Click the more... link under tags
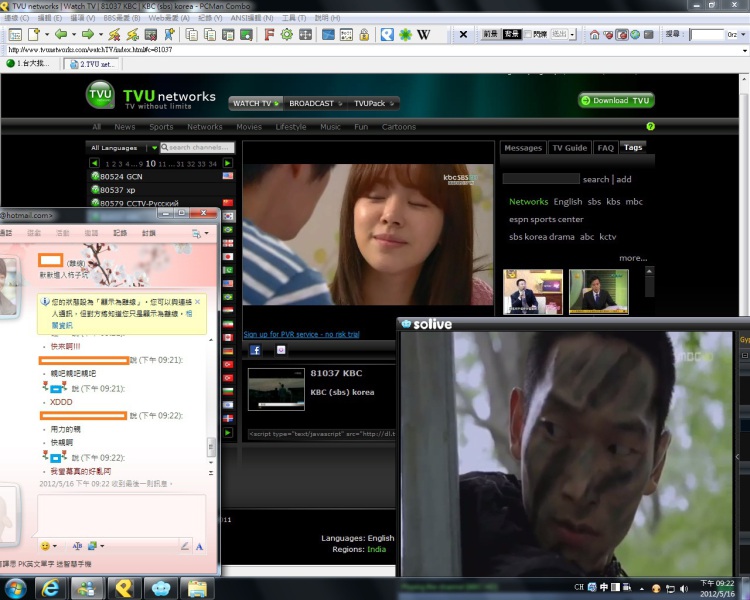This screenshot has width=750, height=600. pos(633,258)
